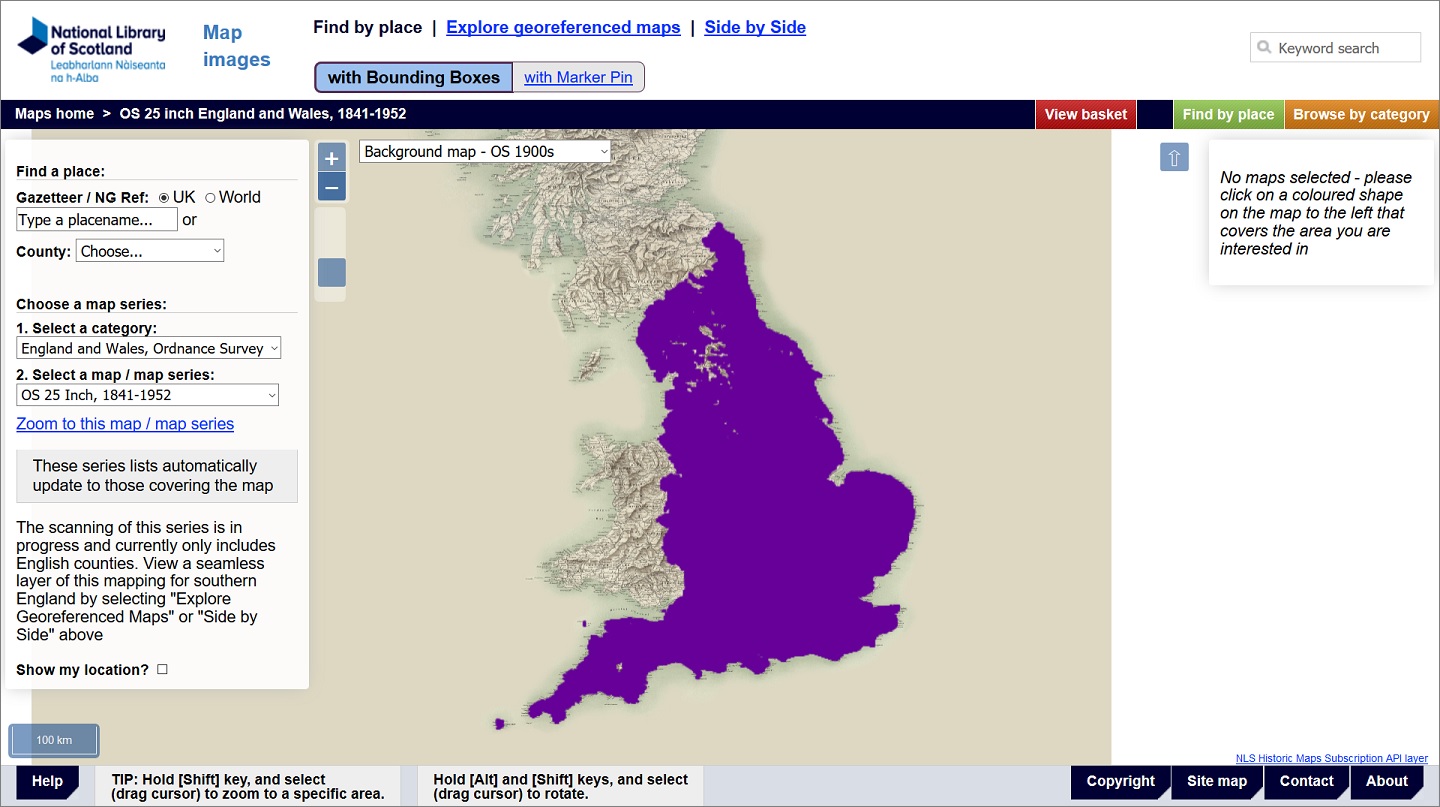This screenshot has height=807, width=1440.
Task: Zoom out using the minus icon
Action: (x=331, y=186)
